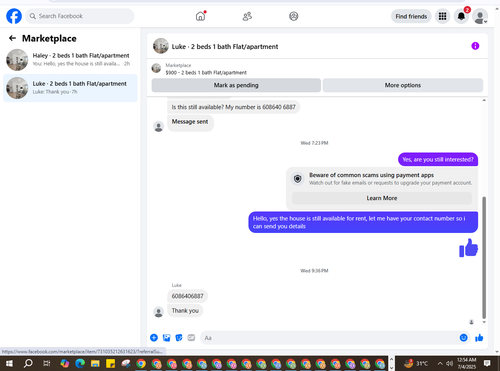Image resolution: width=500 pixels, height=371 pixels.
Task: Click the $900 listing title link
Action: pyautogui.click(x=206, y=72)
